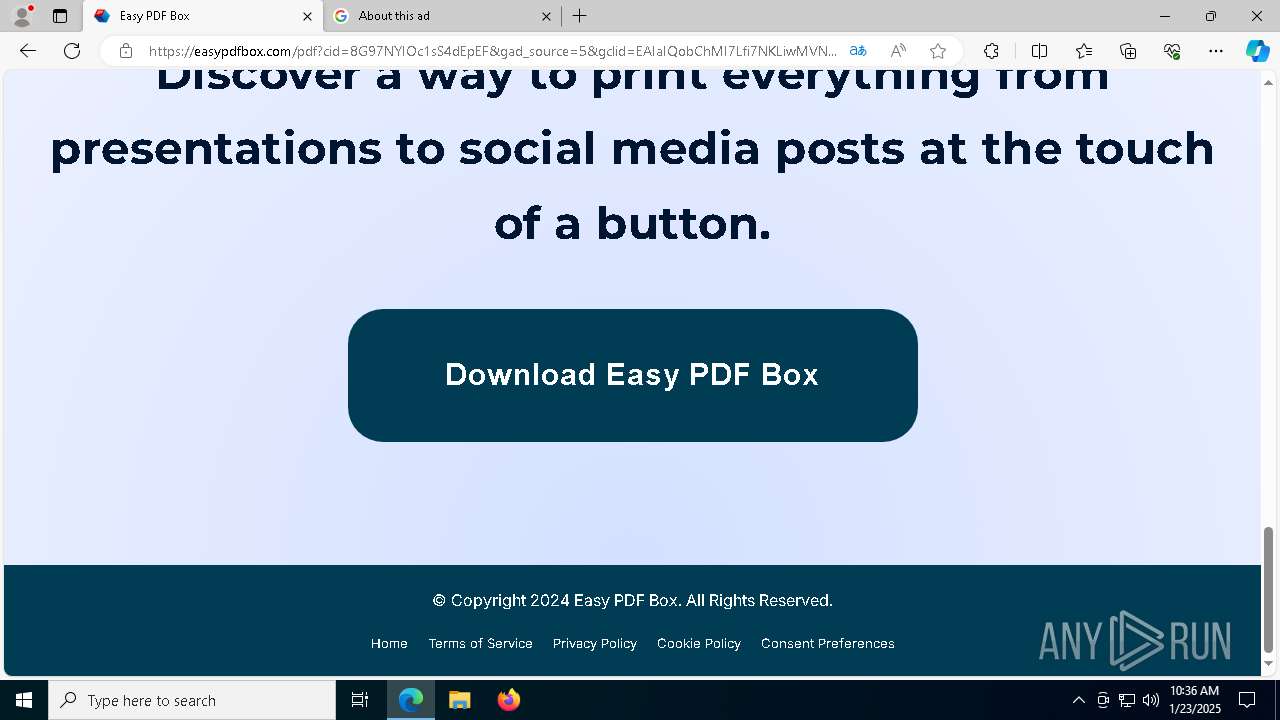
Task: Open the Extensions puzzle icon
Action: point(991,51)
